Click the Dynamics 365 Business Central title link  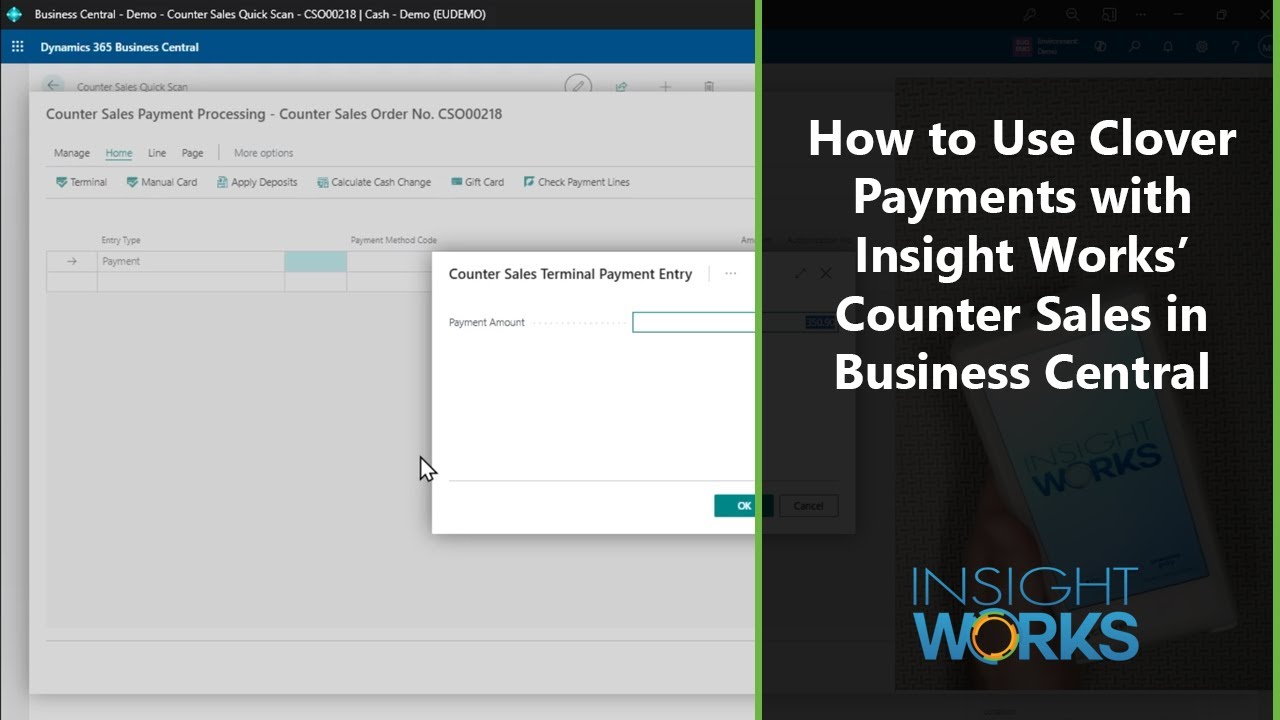coord(119,47)
